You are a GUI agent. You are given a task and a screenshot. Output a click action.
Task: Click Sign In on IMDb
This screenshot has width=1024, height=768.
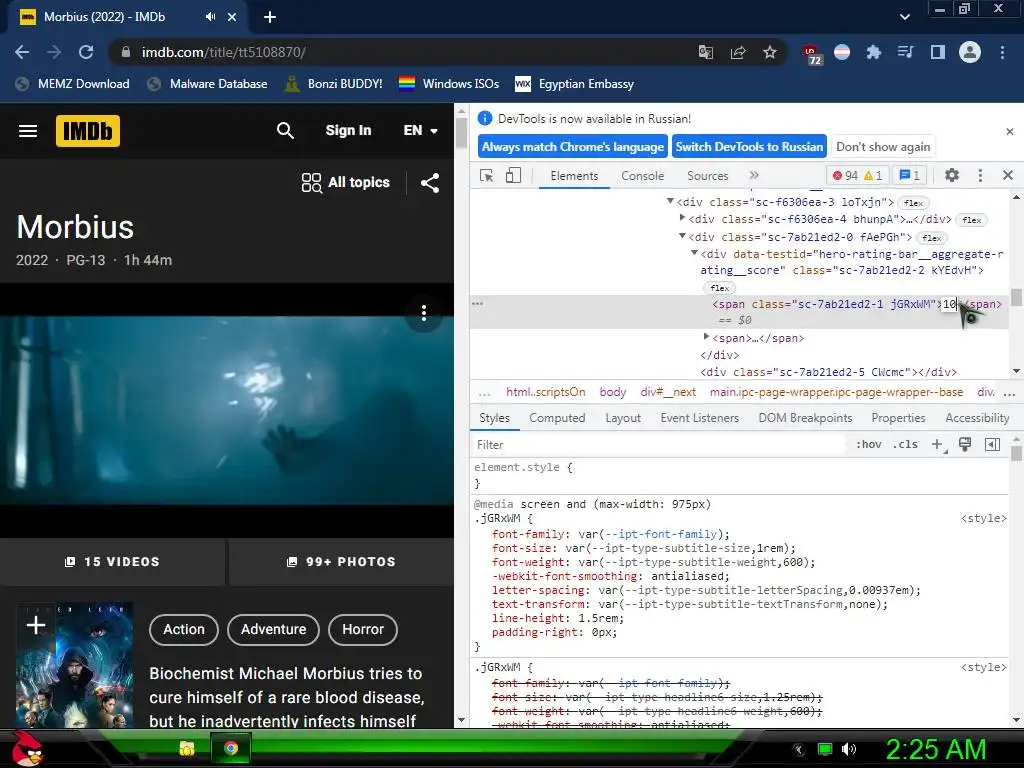tap(348, 131)
